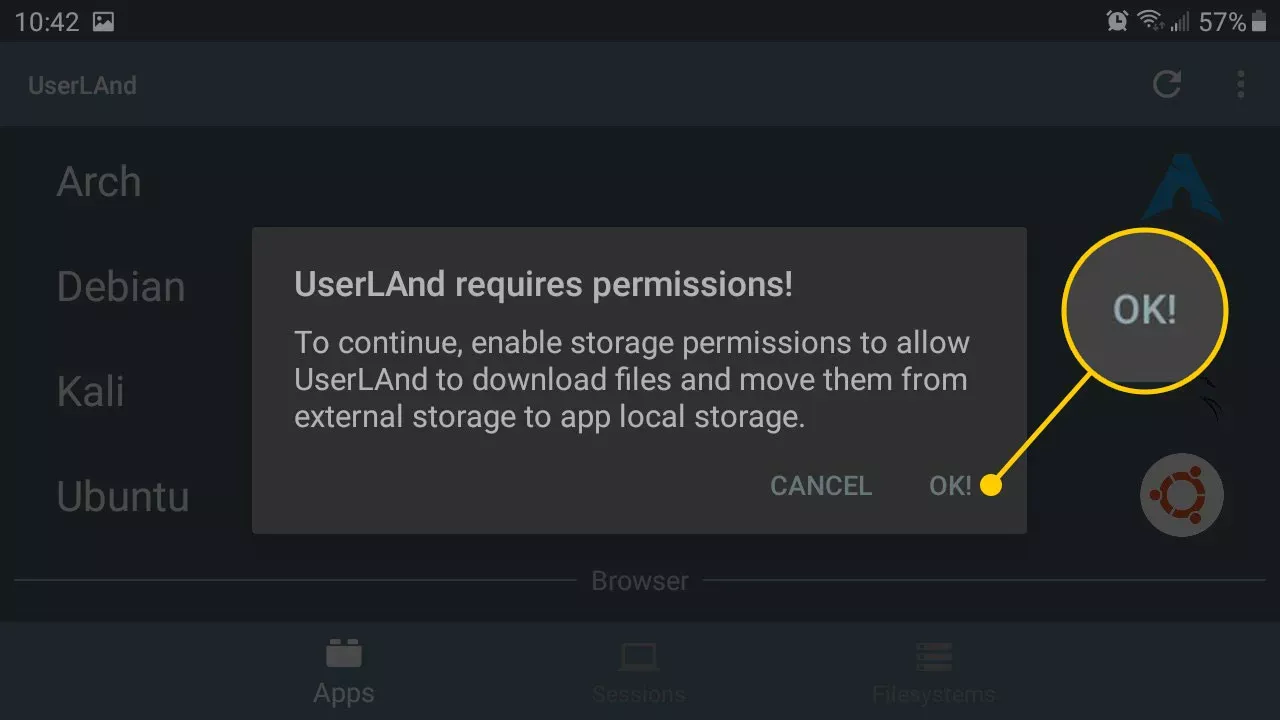
Task: Tap the Filesystems stack icon
Action: point(933,656)
